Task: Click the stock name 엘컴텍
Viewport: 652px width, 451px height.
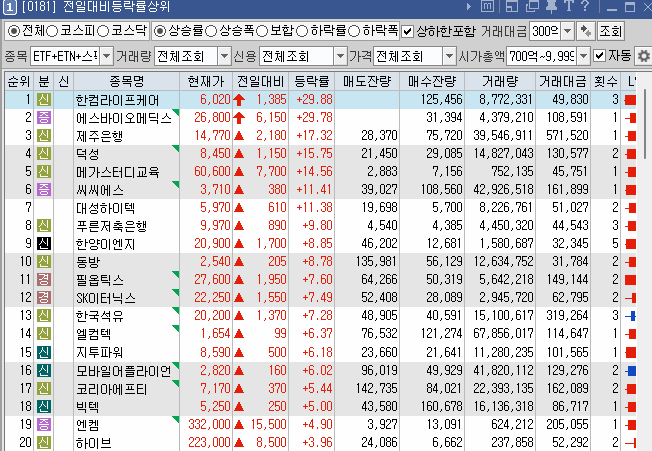Action: (94, 334)
